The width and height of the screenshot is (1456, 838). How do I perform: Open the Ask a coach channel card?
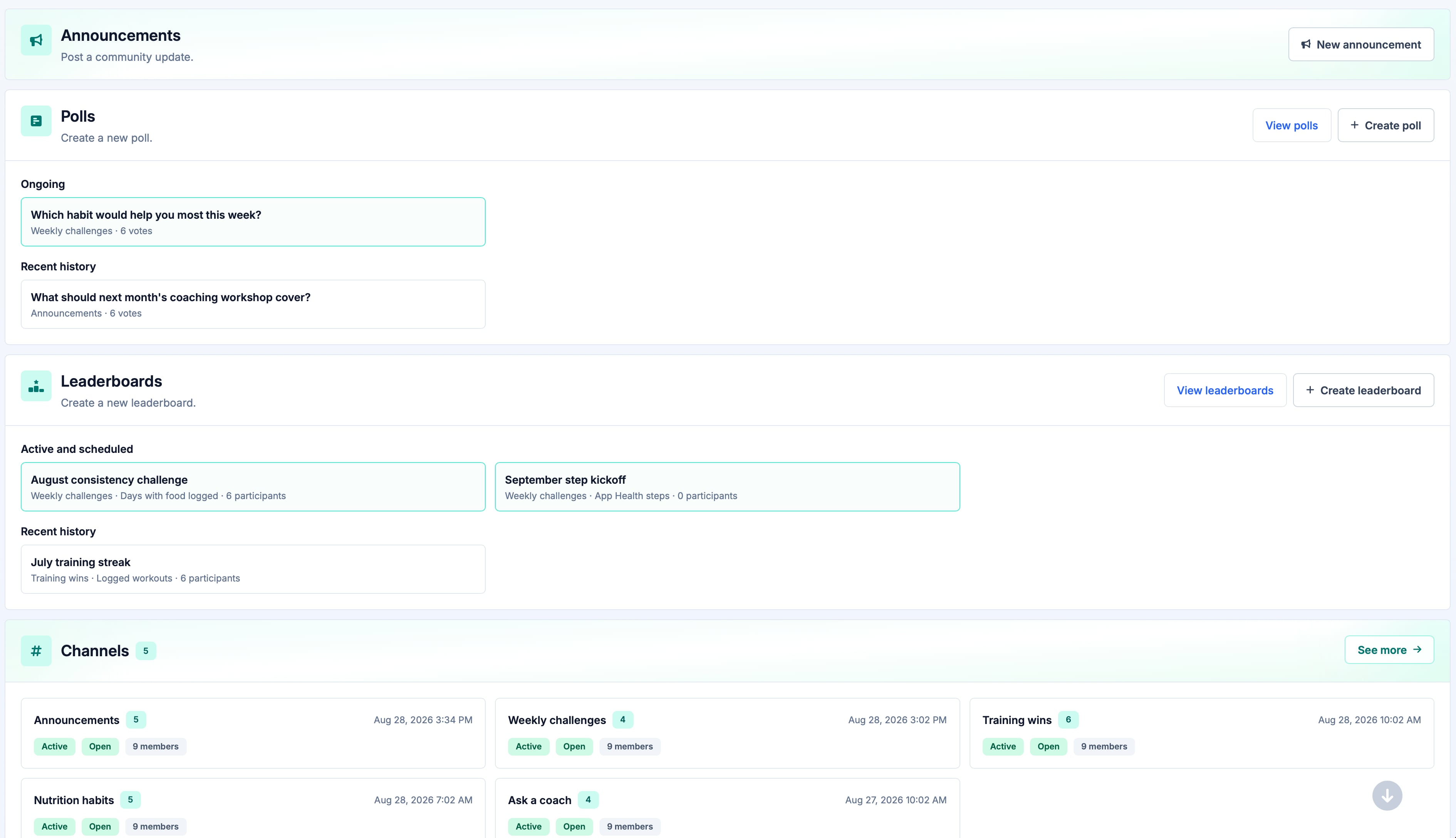pos(727,808)
